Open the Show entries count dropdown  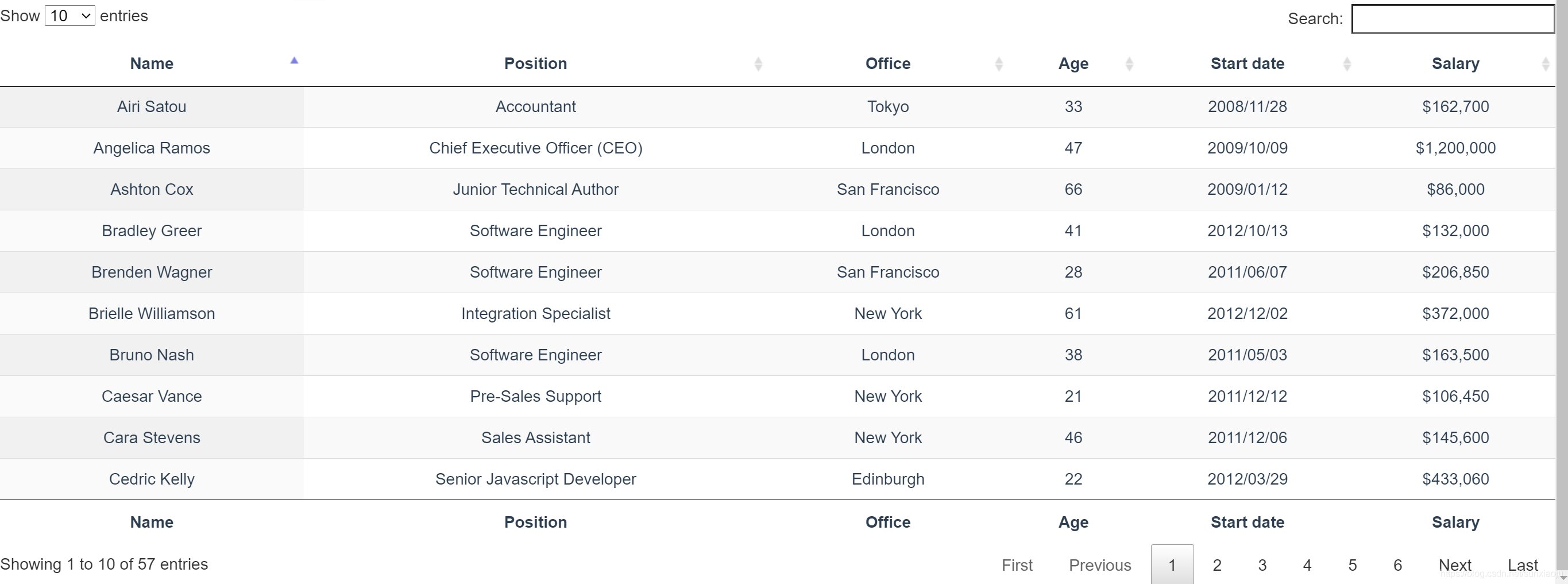point(70,16)
